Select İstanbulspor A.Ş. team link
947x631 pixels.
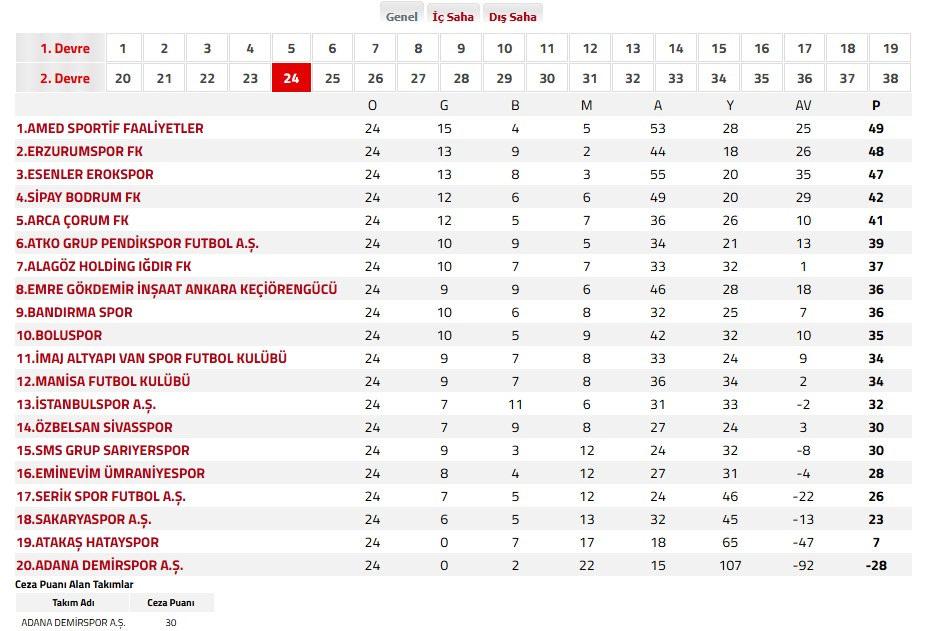[86, 404]
